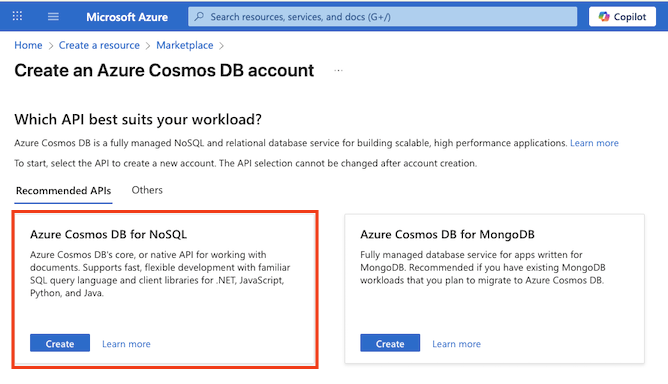
Task: Click the search magnifier icon
Action: click(x=199, y=17)
